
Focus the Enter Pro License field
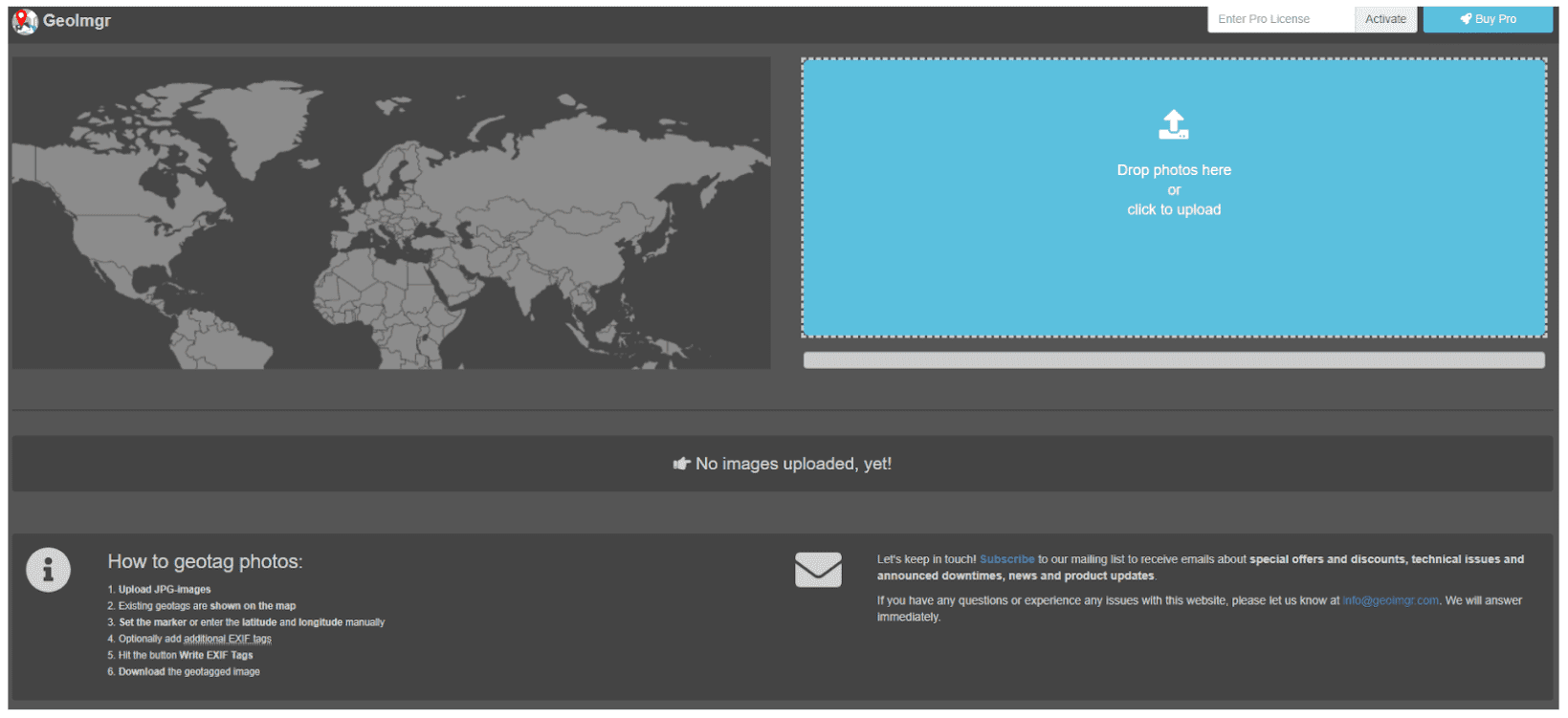(x=1281, y=19)
